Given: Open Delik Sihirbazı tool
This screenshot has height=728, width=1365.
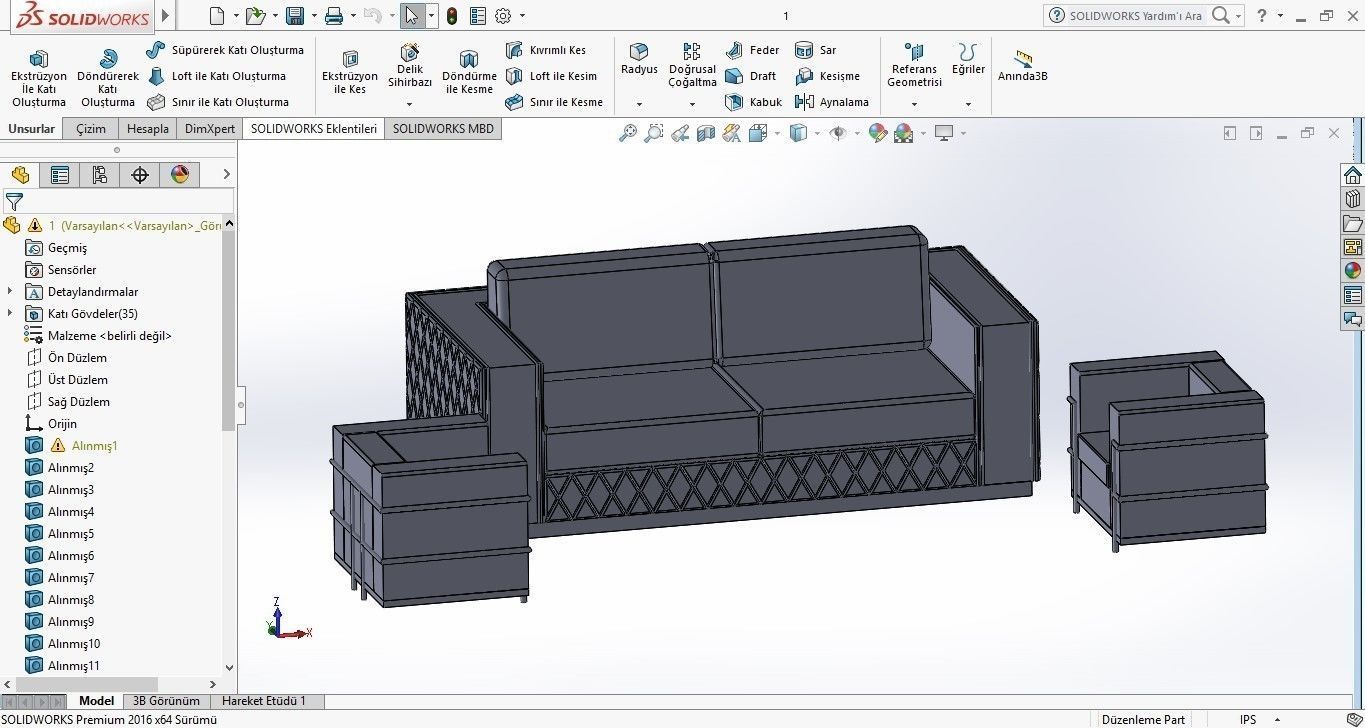Looking at the screenshot, I should point(410,66).
